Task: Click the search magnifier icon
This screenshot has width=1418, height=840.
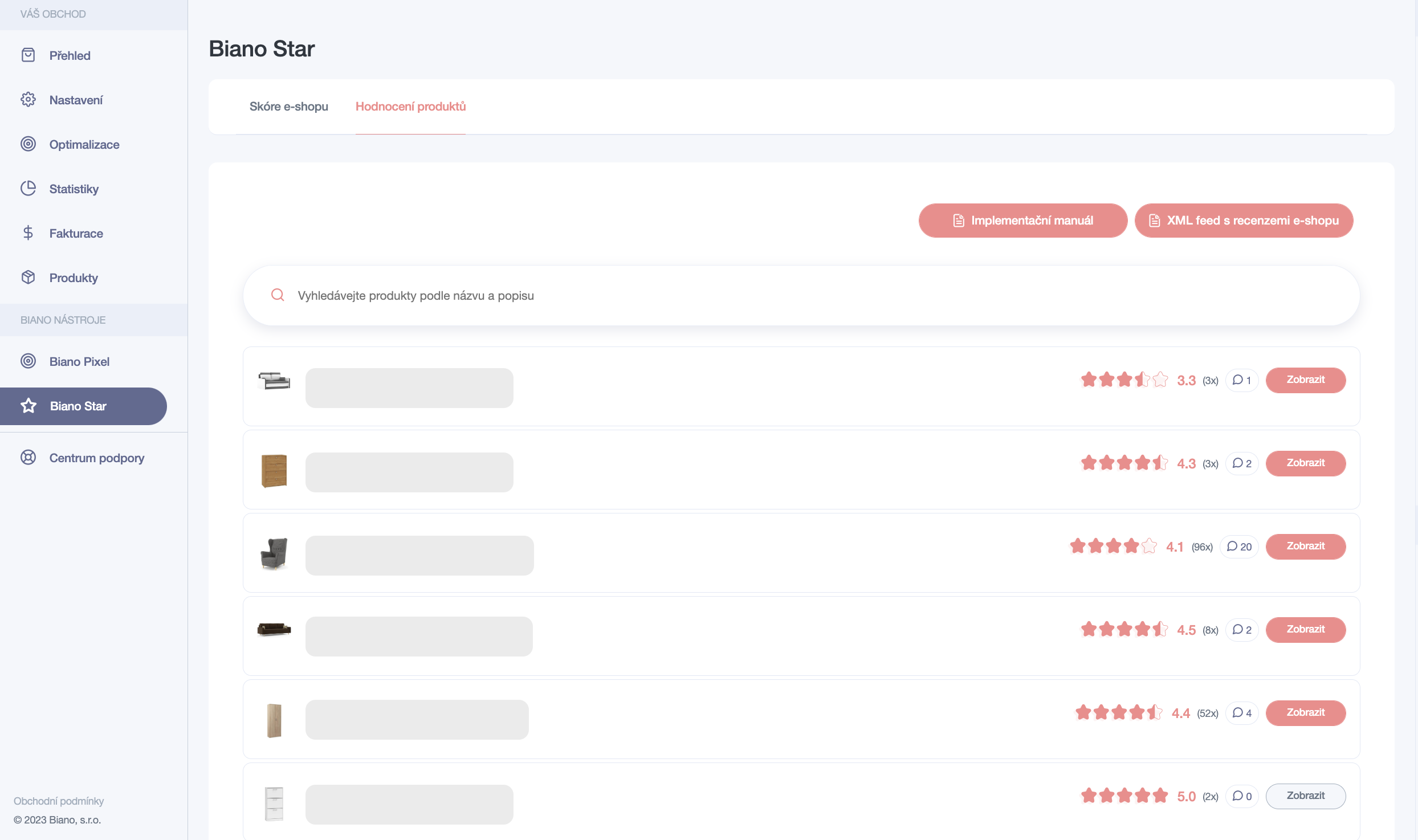Action: [278, 295]
